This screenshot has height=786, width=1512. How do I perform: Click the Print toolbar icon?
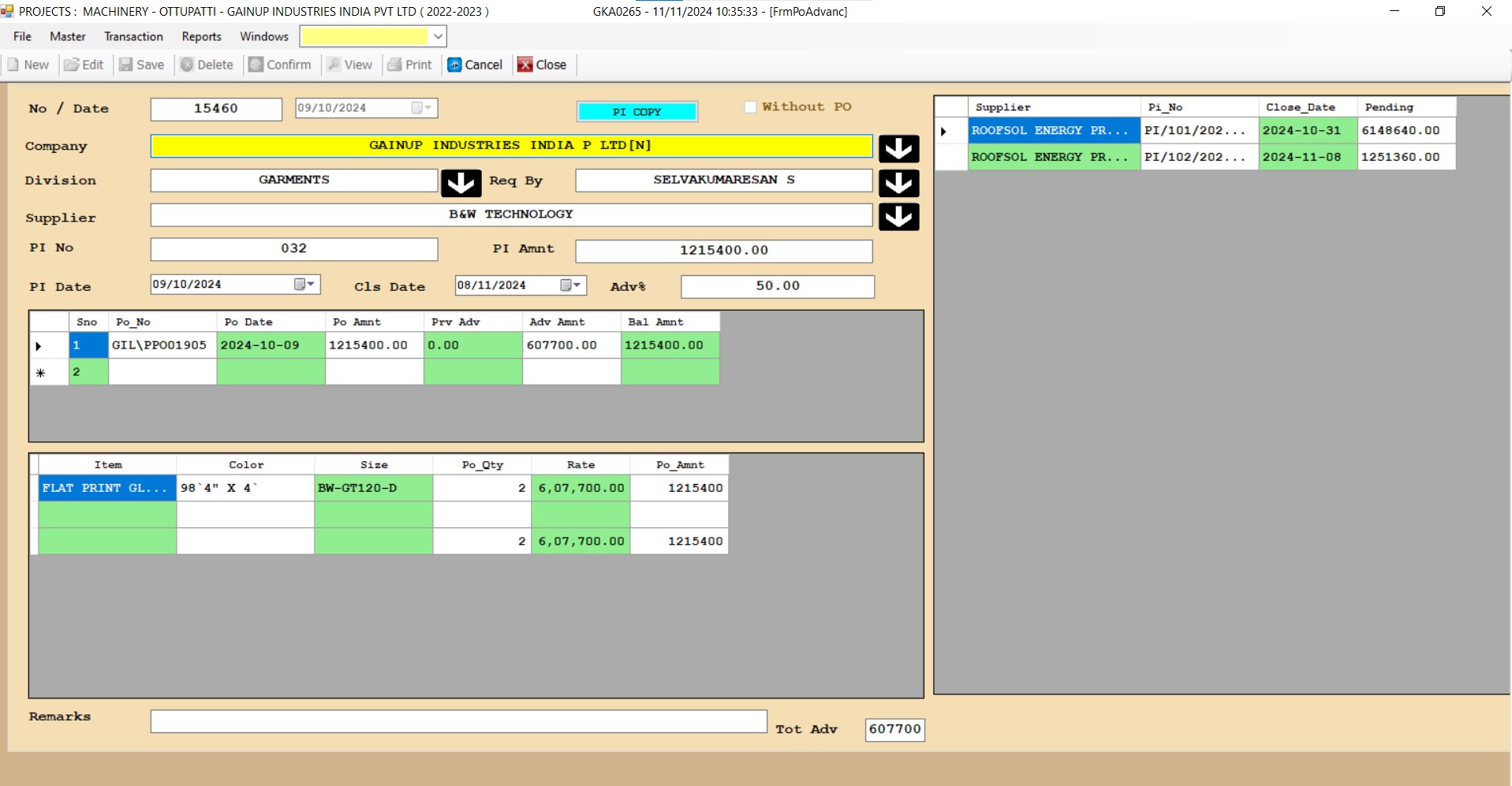394,65
